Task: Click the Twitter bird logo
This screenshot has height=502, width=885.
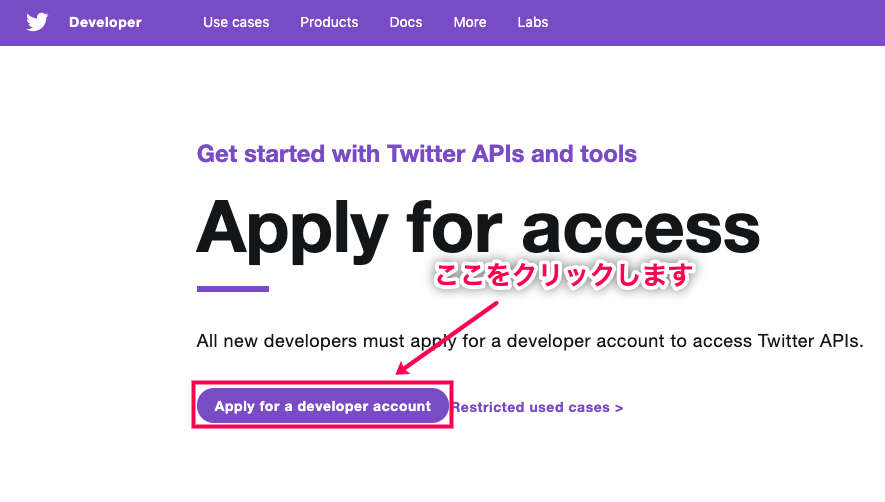Action: click(37, 22)
